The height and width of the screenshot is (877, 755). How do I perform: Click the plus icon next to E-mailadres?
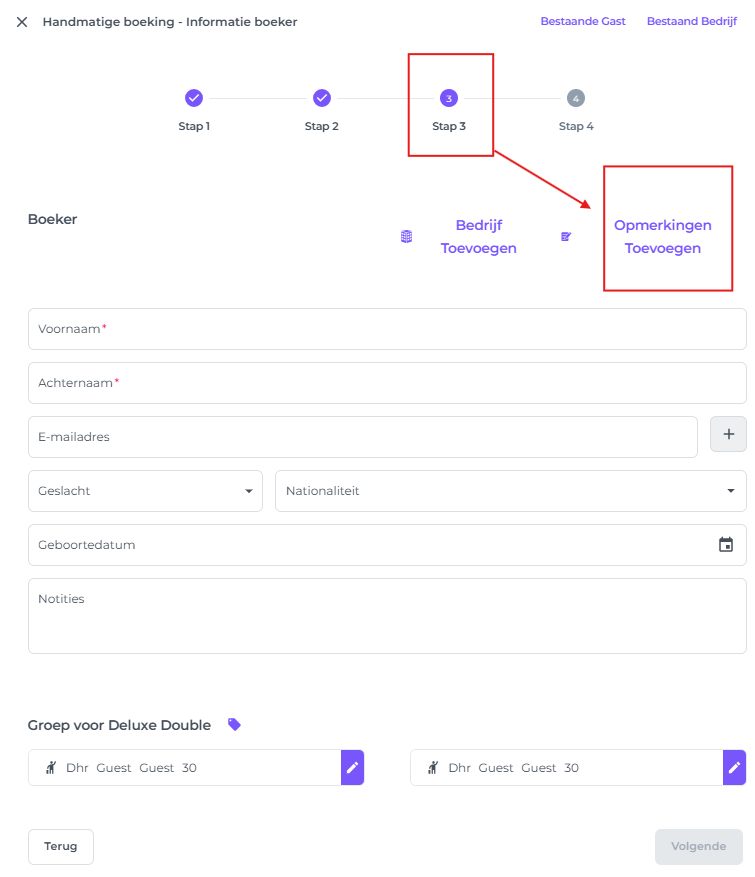728,434
